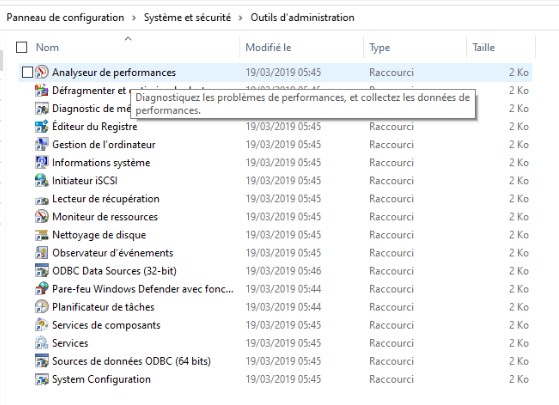The width and height of the screenshot is (559, 405).
Task: Sort by the Type column header
Action: tap(380, 47)
